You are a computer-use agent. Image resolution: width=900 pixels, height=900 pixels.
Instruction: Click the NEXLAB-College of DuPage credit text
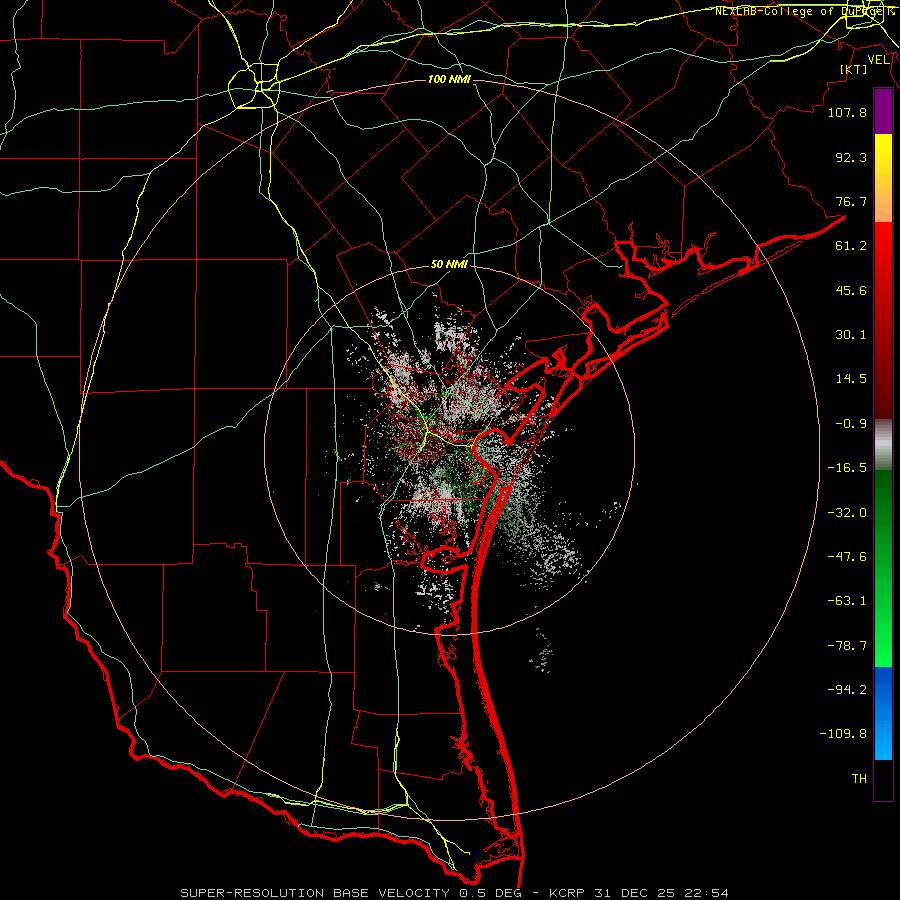(x=804, y=11)
